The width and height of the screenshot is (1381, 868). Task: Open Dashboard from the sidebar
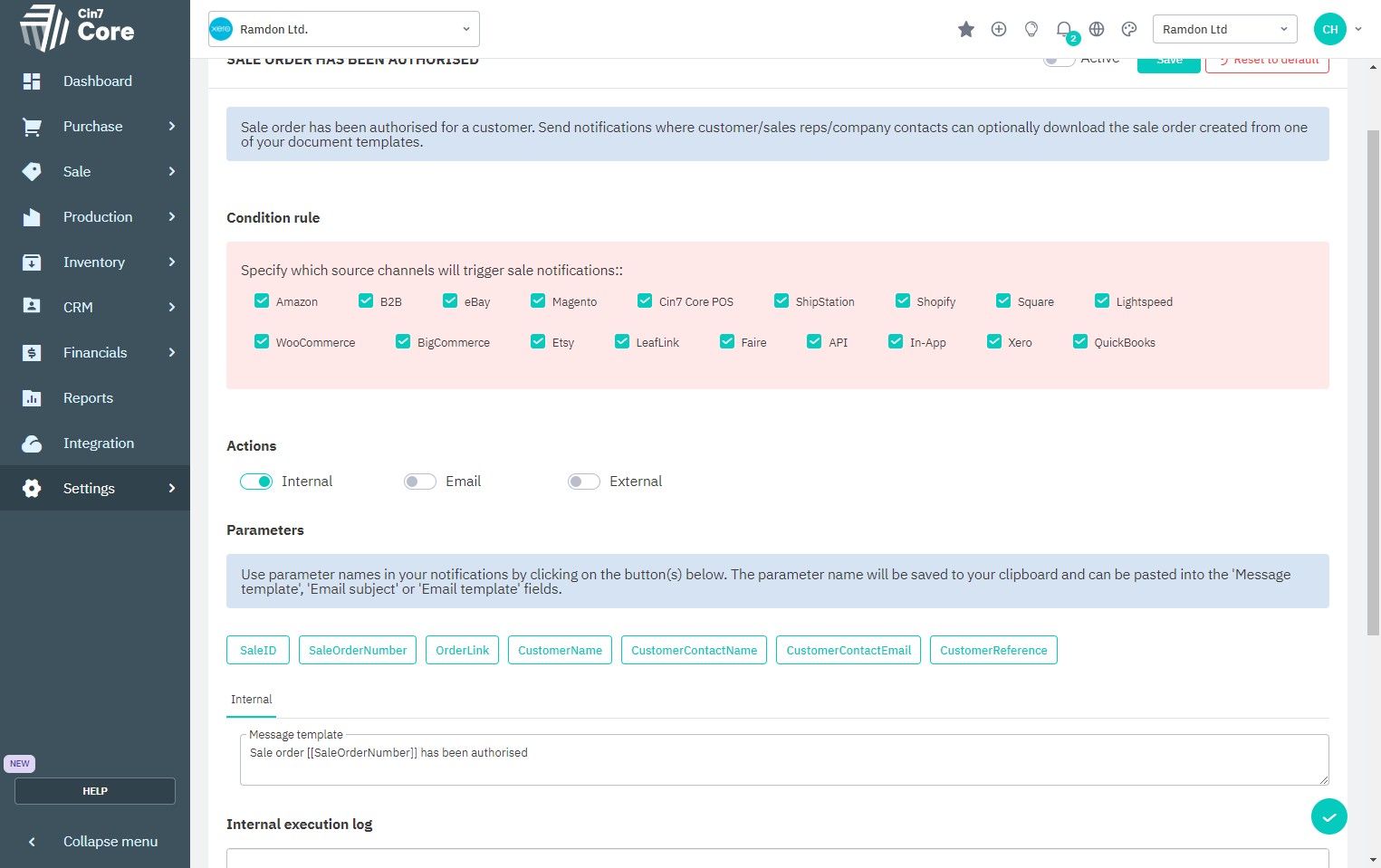(x=97, y=81)
